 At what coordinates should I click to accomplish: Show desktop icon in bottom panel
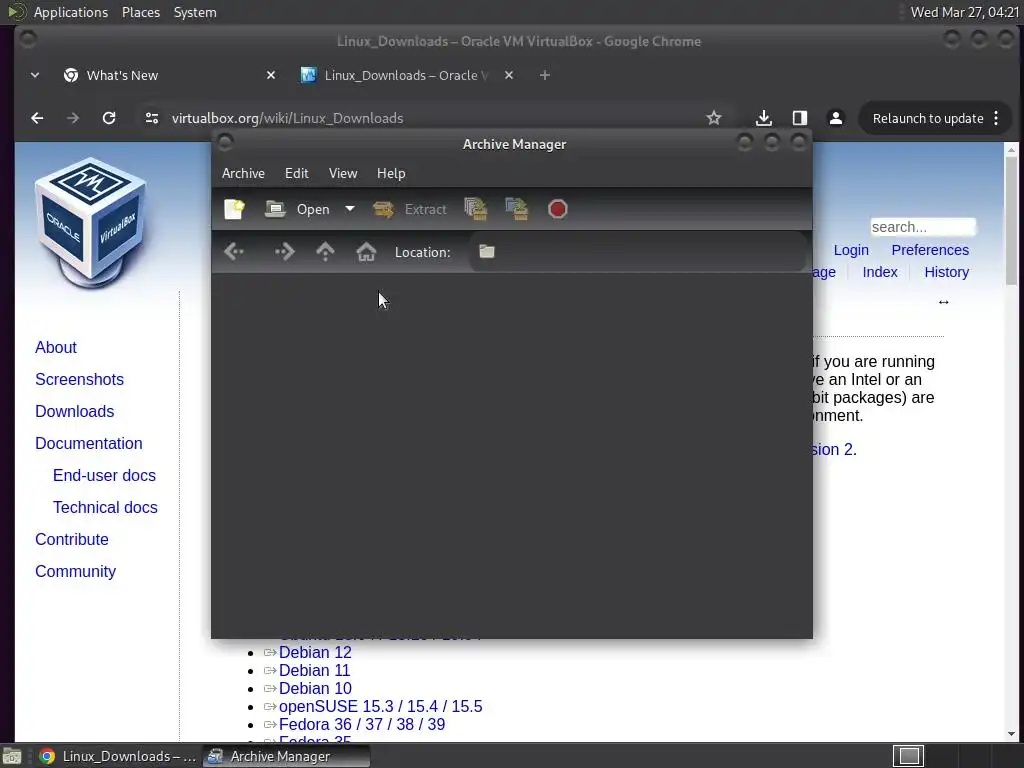(12, 757)
